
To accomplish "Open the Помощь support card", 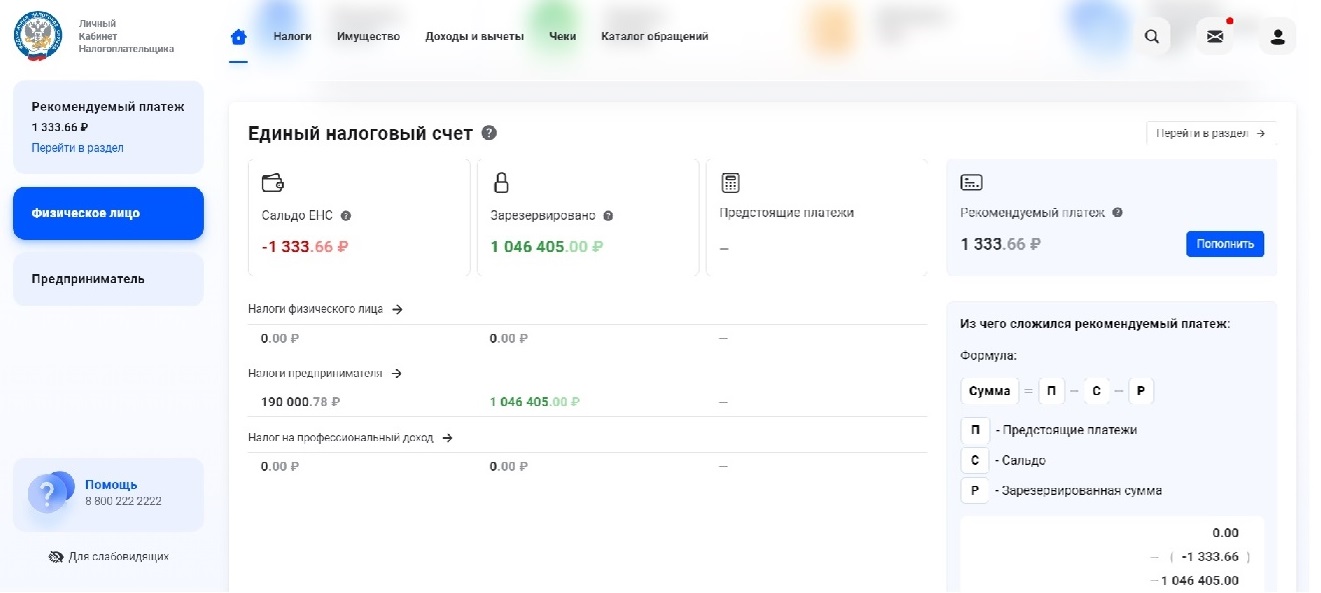I will click(x=108, y=493).
